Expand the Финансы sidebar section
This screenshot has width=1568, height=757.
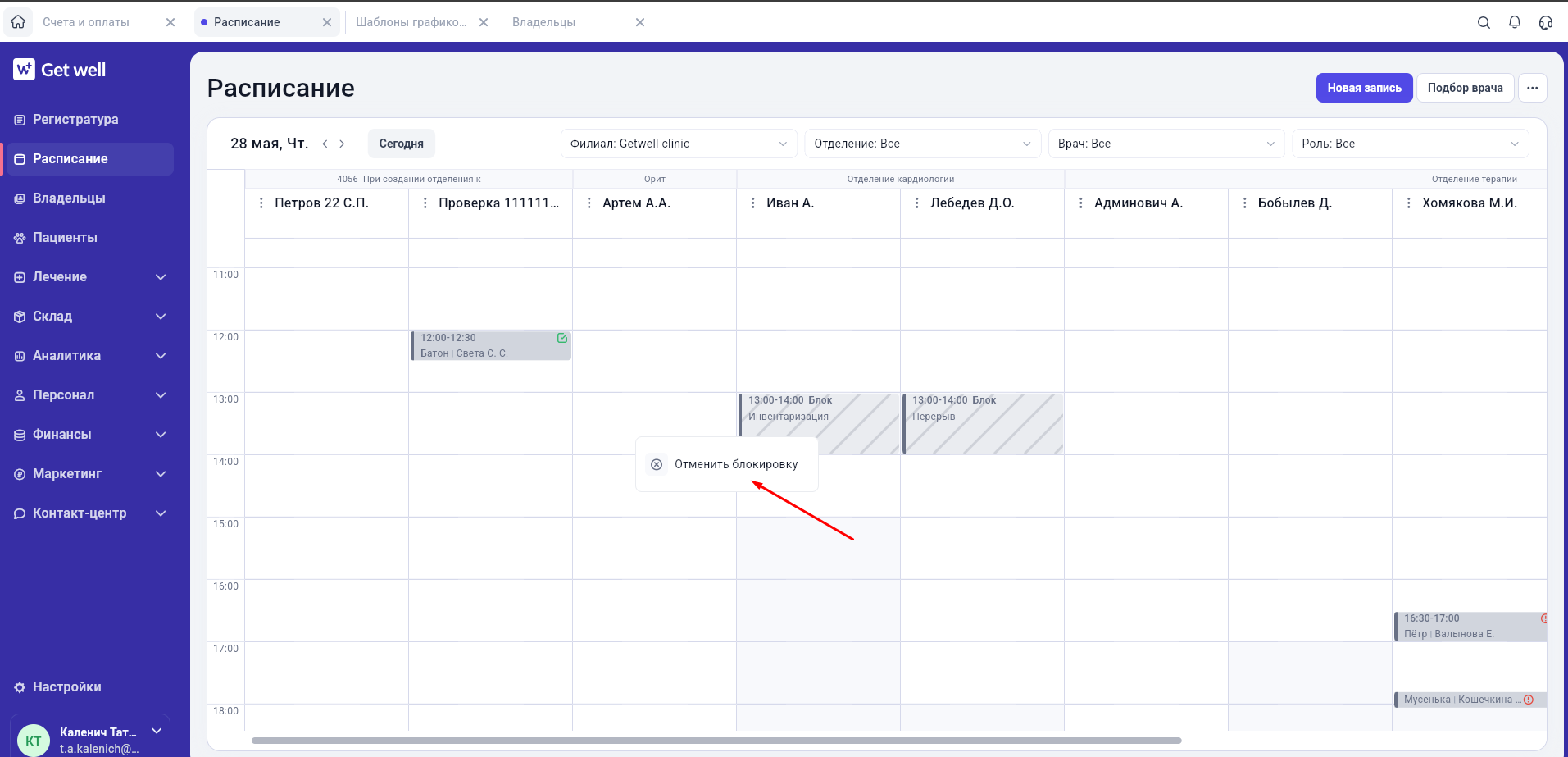click(x=161, y=435)
